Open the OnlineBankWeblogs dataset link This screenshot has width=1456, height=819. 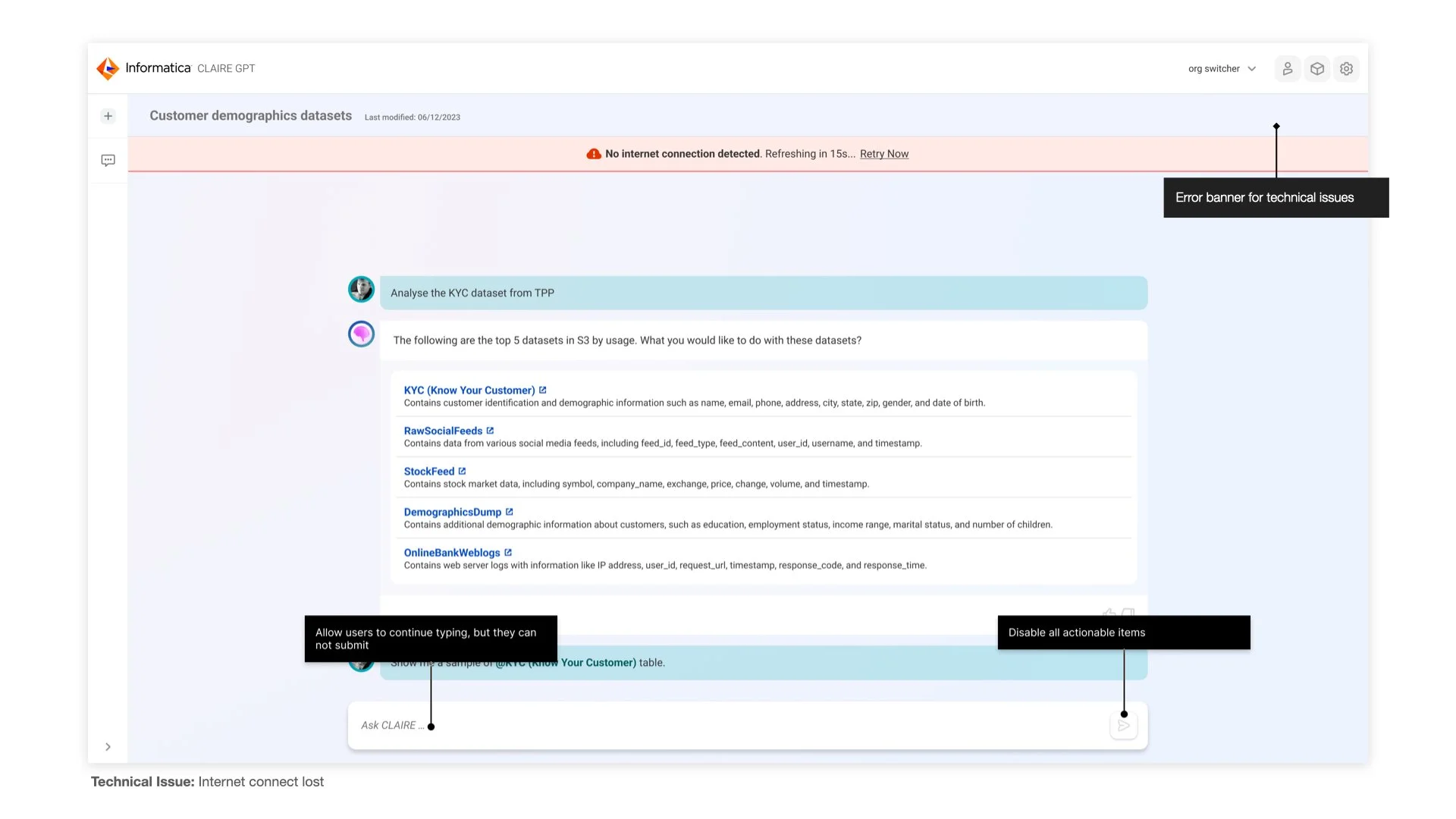(451, 553)
